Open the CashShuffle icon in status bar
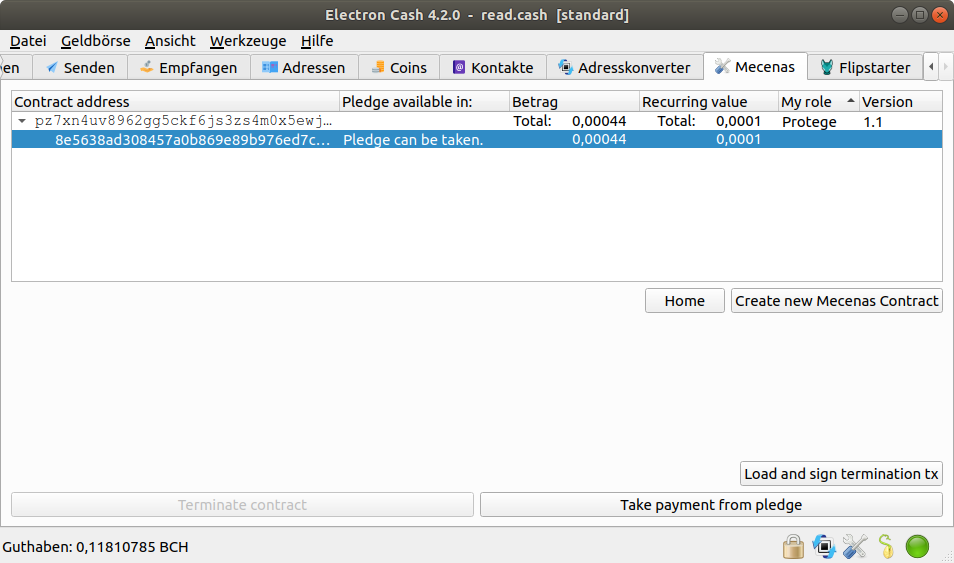 coord(824,547)
